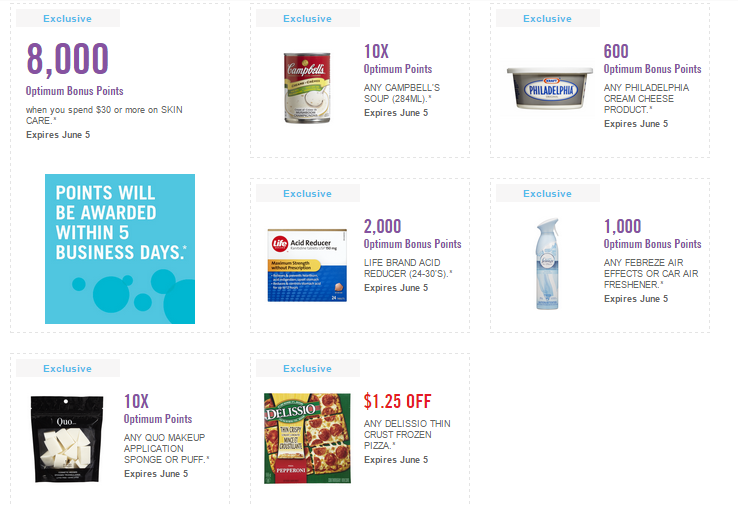This screenshot has width=738, height=506.
Task: Click the 600 Optimum Bonus Points heading
Action: point(652,59)
